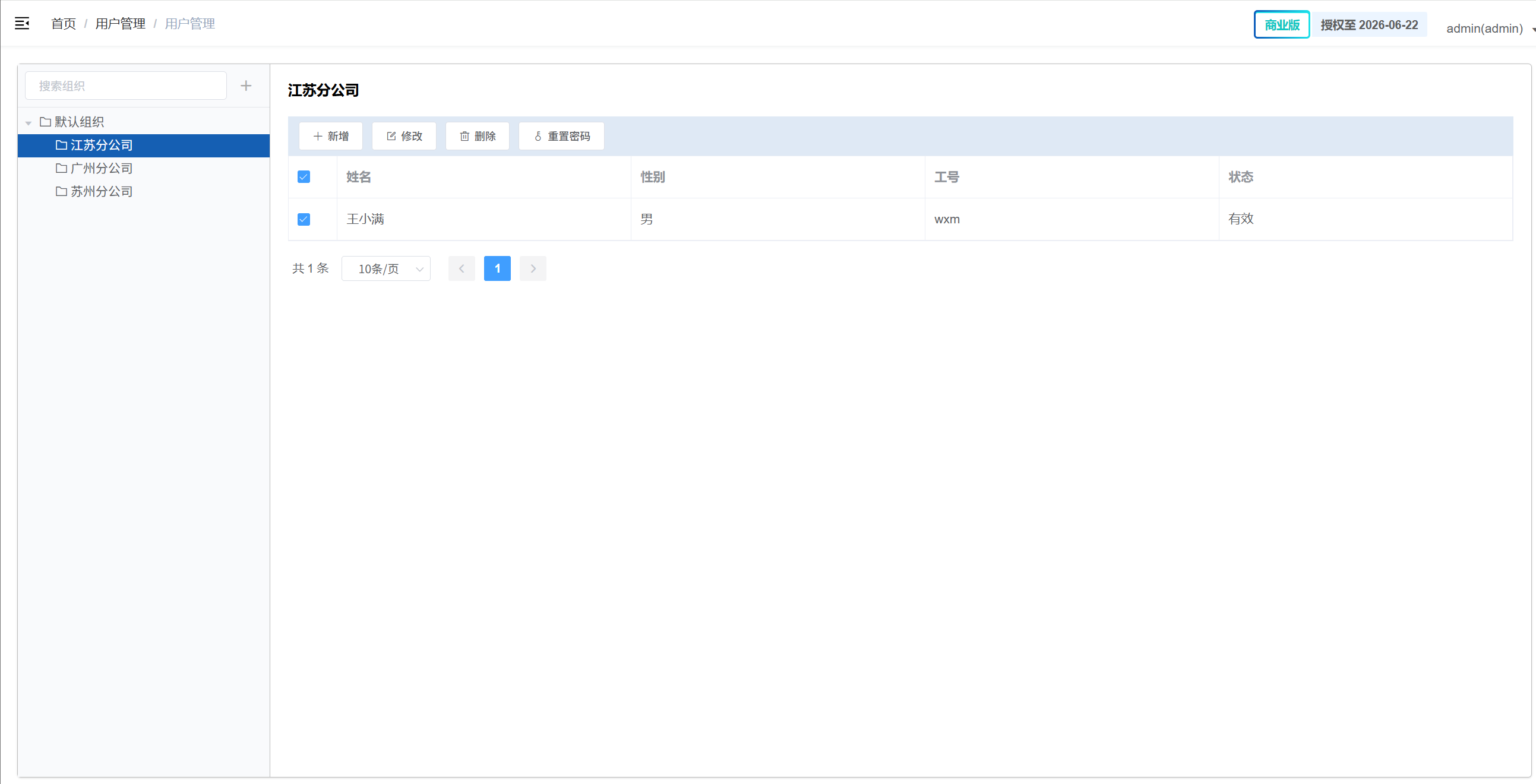The height and width of the screenshot is (784, 1536).
Task: Click the 修改 edit button
Action: point(404,137)
